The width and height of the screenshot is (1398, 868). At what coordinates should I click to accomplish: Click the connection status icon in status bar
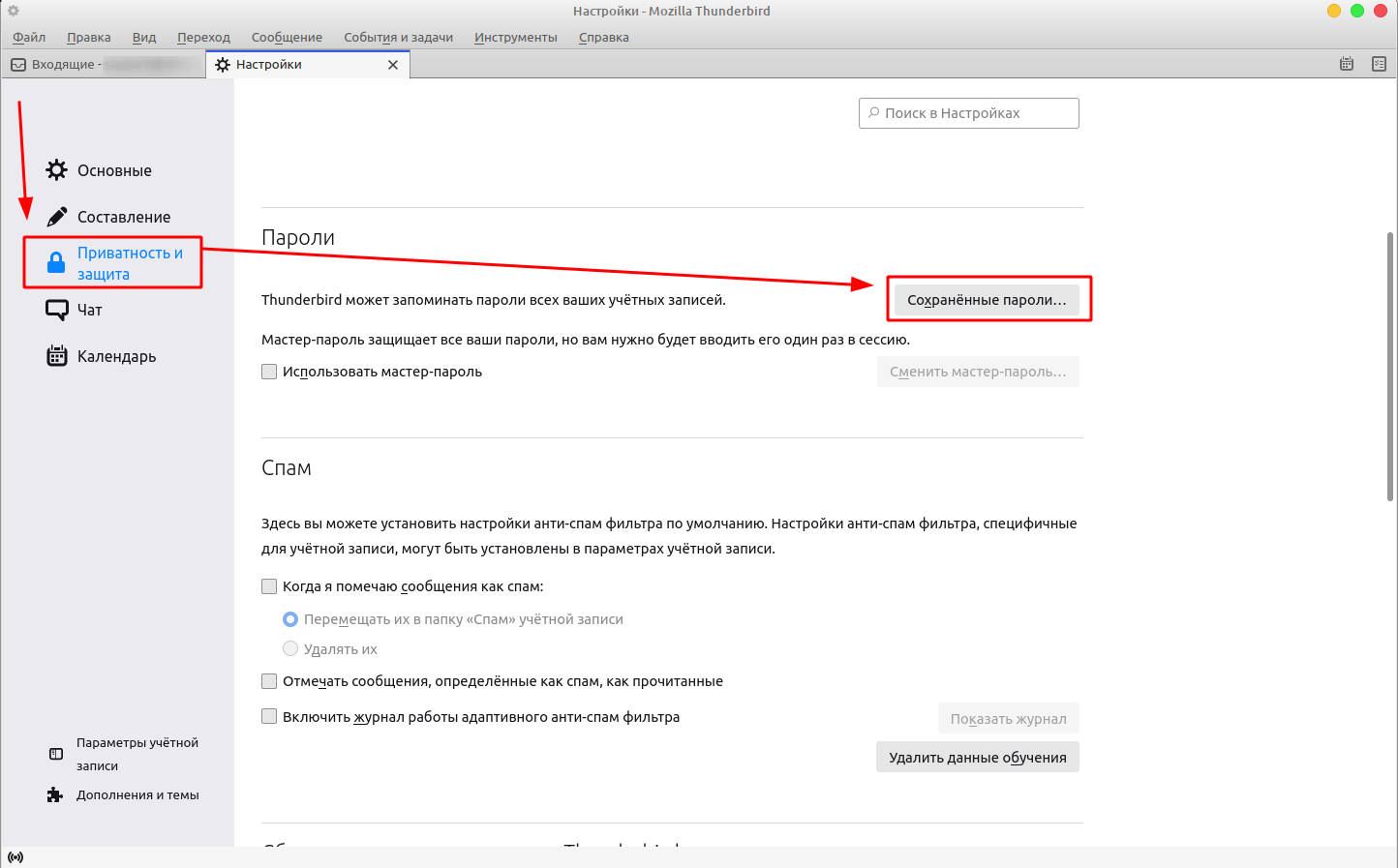[15, 857]
